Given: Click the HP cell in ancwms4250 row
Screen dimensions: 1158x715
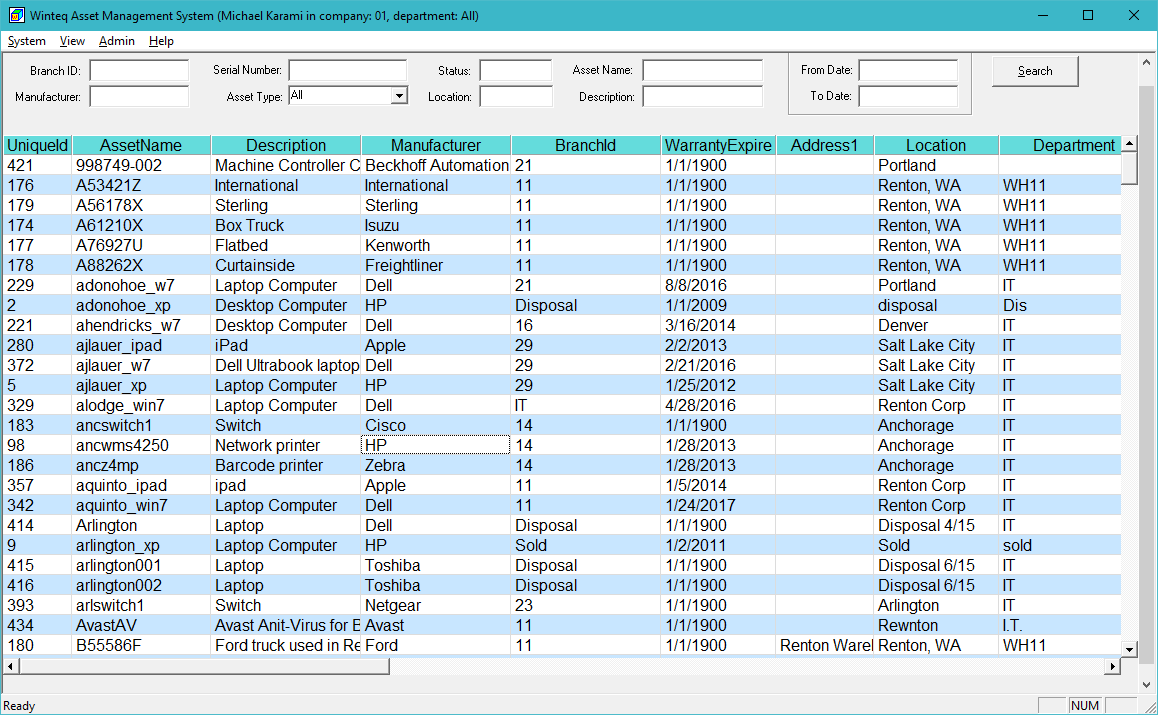Looking at the screenshot, I should pos(436,445).
